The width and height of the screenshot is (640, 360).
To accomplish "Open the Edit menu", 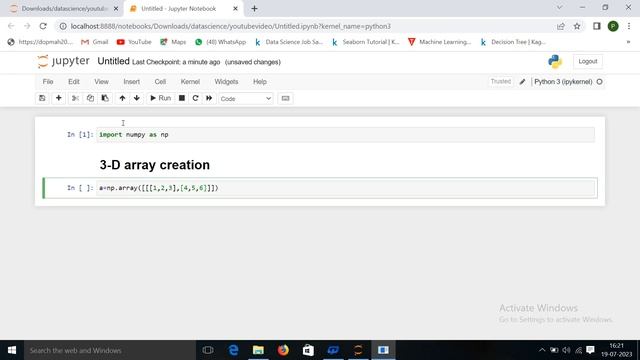I will [x=74, y=82].
